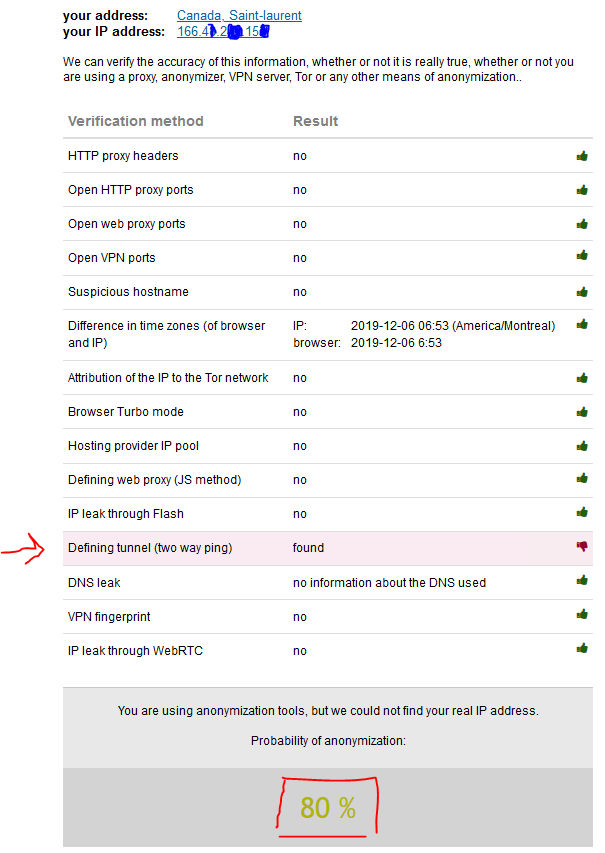Screen dimensions: 605x853
Task: Click thumbs-up icon for IP leak through WebRTC
Action: (582, 648)
